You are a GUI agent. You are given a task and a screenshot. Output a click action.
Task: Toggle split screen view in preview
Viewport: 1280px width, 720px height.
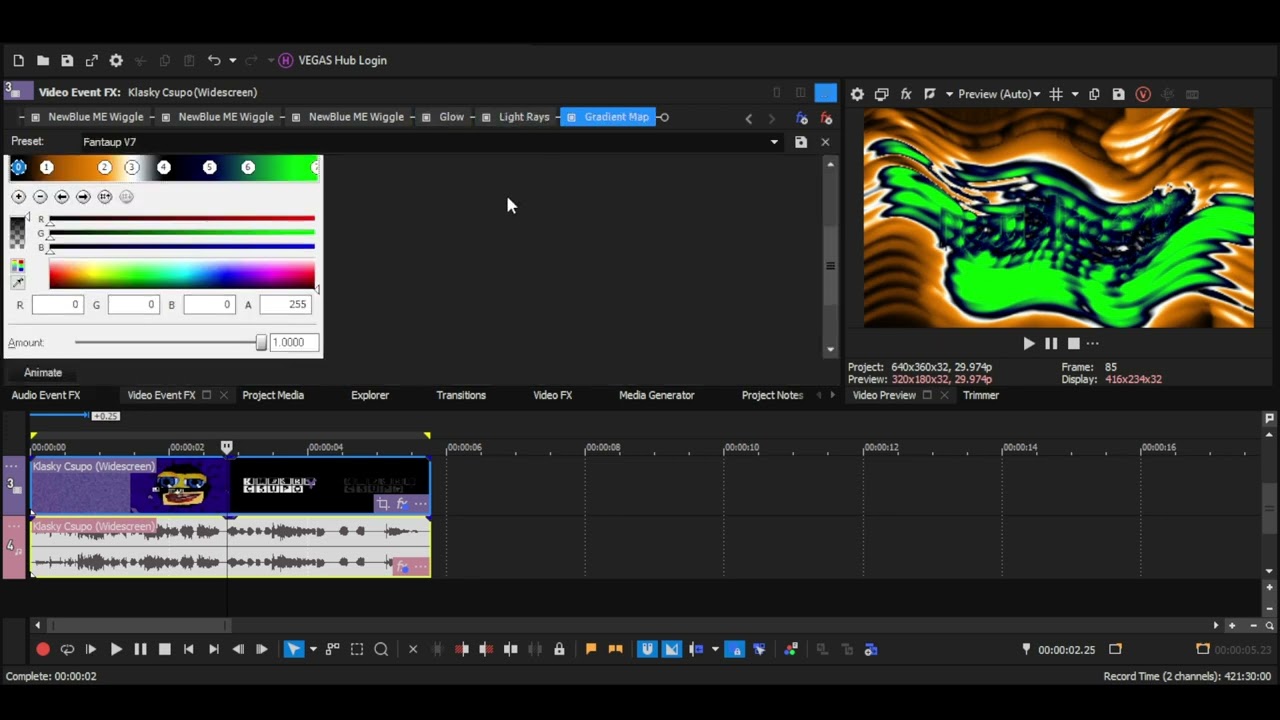point(930,94)
